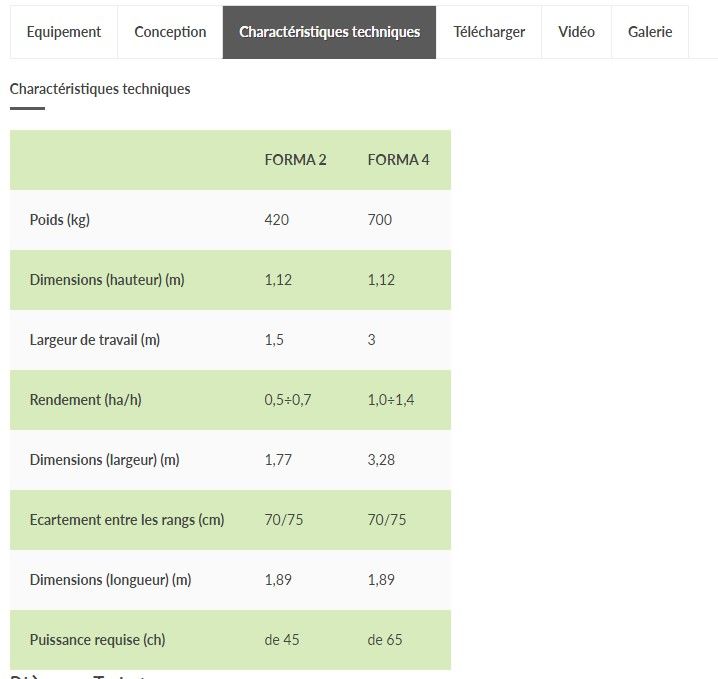
Task: Select the 3,28 width value cell
Action: (381, 460)
